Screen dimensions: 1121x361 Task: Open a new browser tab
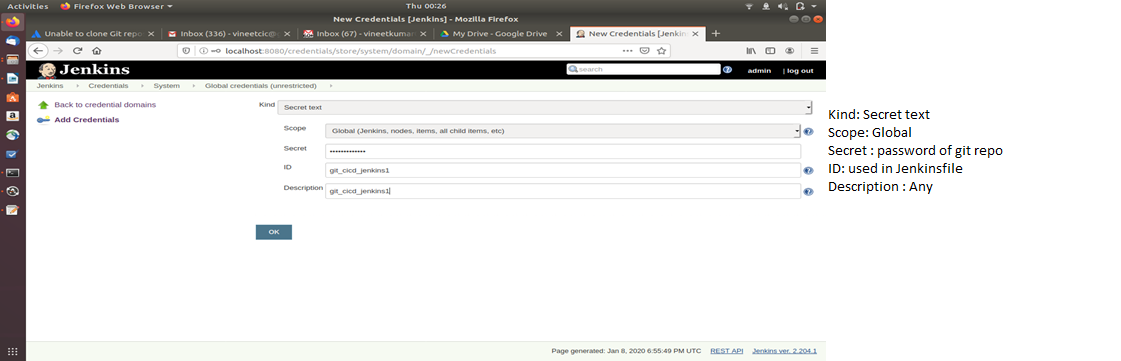click(x=716, y=34)
